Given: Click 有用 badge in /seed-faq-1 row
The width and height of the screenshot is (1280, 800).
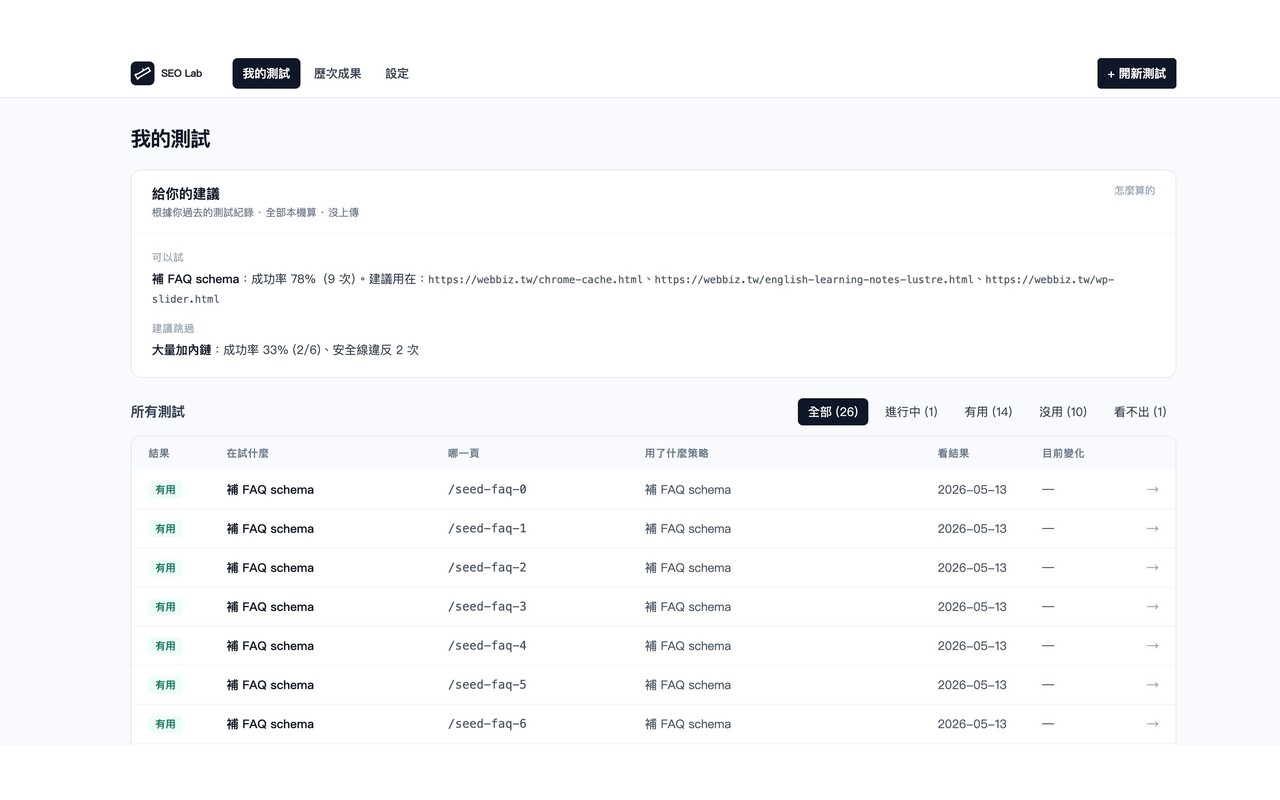Looking at the screenshot, I should point(165,528).
